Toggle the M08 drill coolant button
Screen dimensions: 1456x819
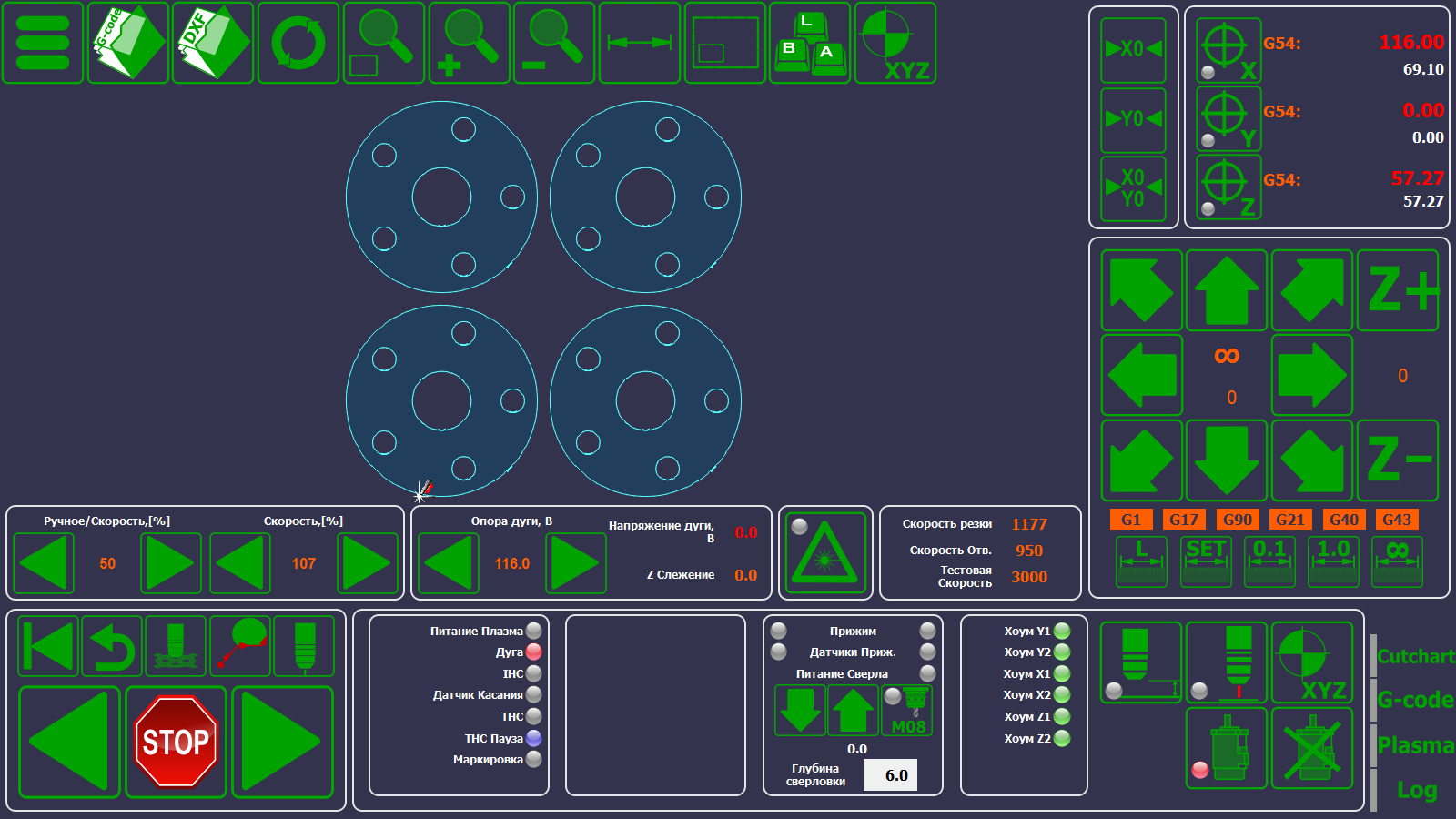pyautogui.click(x=907, y=711)
